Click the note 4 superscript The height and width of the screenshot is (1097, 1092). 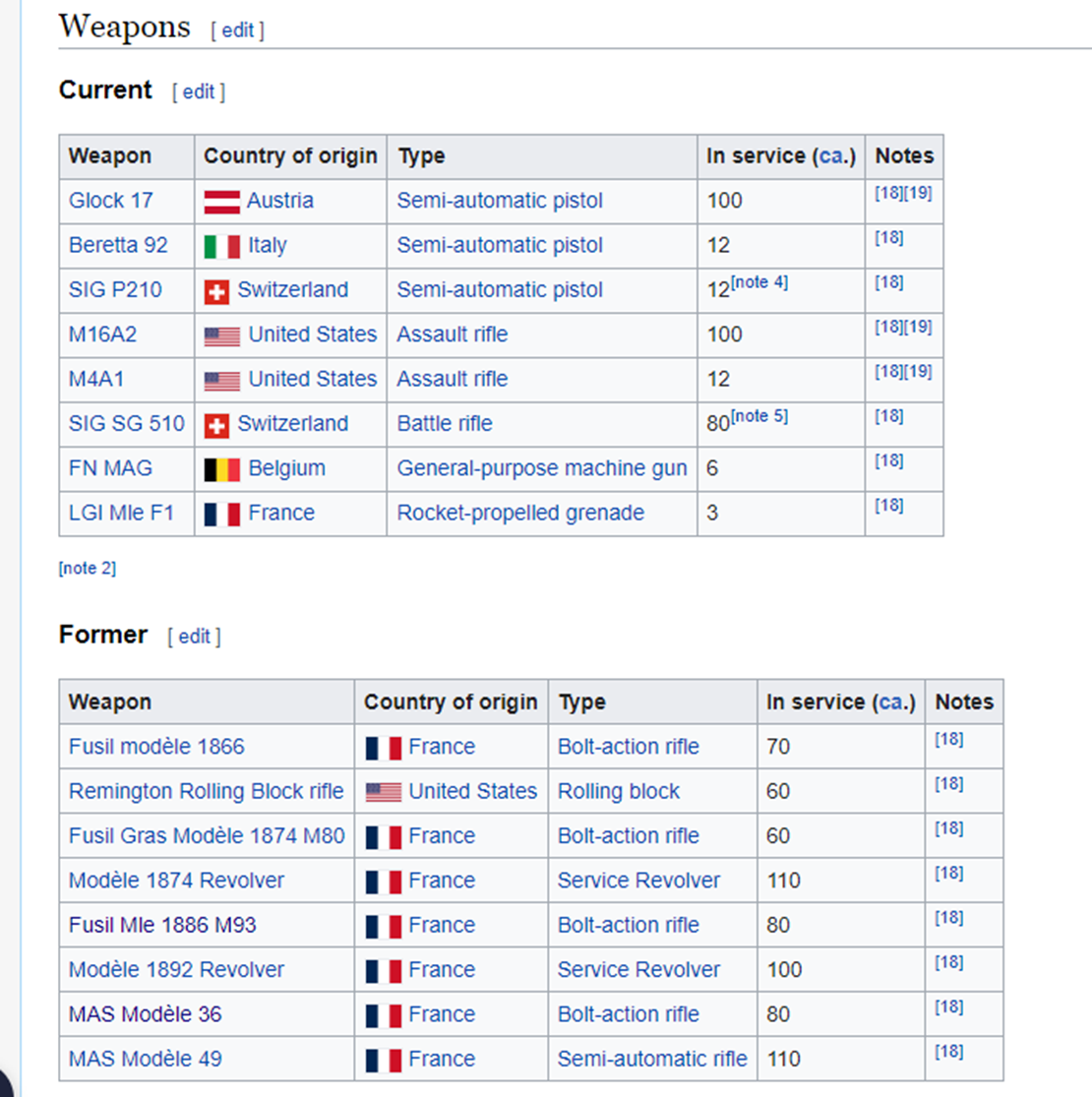759,282
